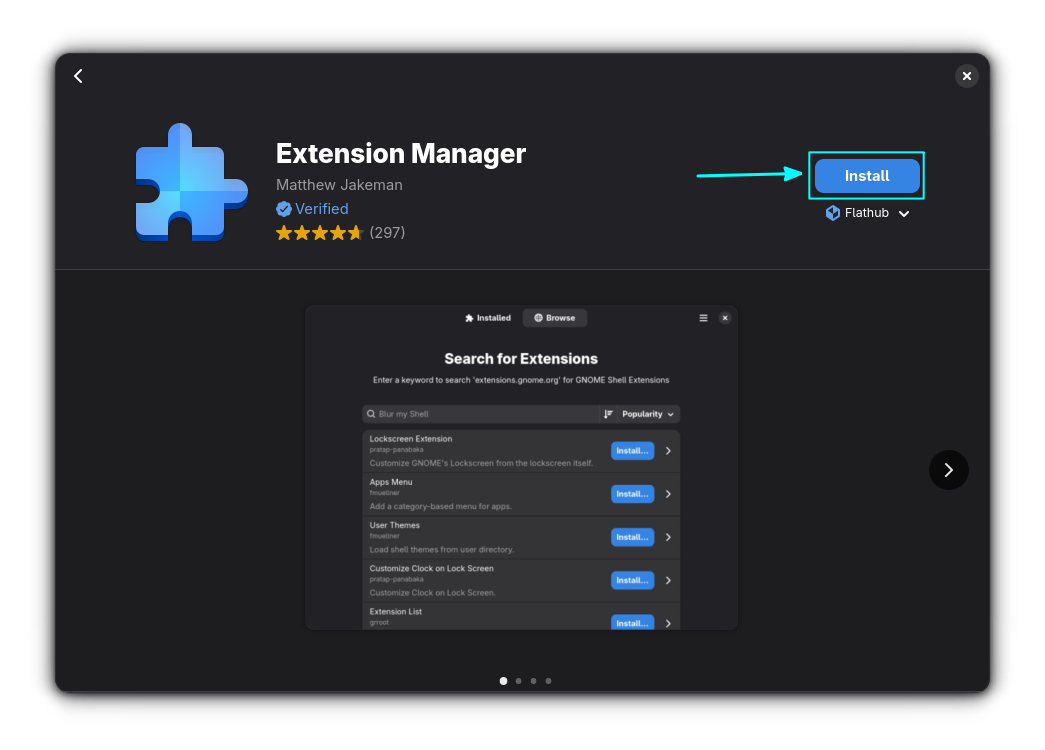This screenshot has height=750, width=1045.
Task: Open the hamburger menu in the screenshot preview
Action: 703,317
